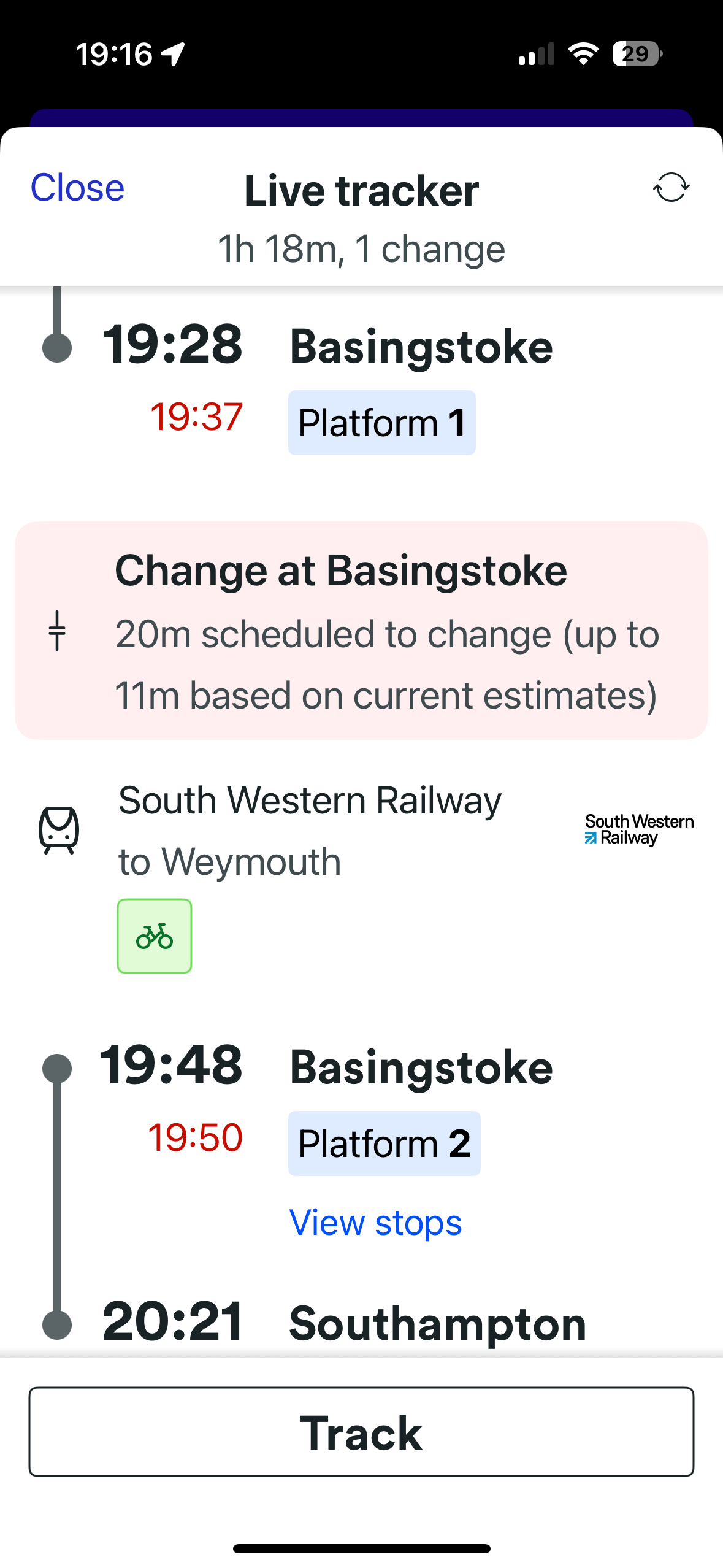
Task: Tap the Wi-Fi status icon
Action: (x=583, y=54)
